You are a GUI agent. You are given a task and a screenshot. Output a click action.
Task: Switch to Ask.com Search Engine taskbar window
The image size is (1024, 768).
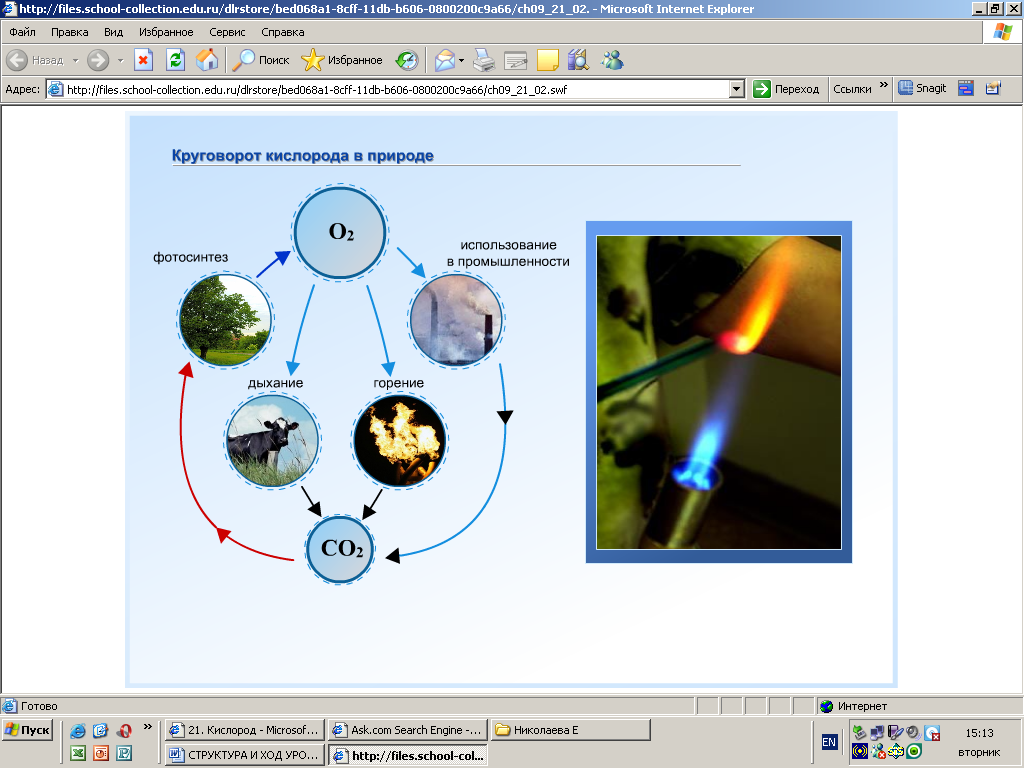[x=407, y=730]
